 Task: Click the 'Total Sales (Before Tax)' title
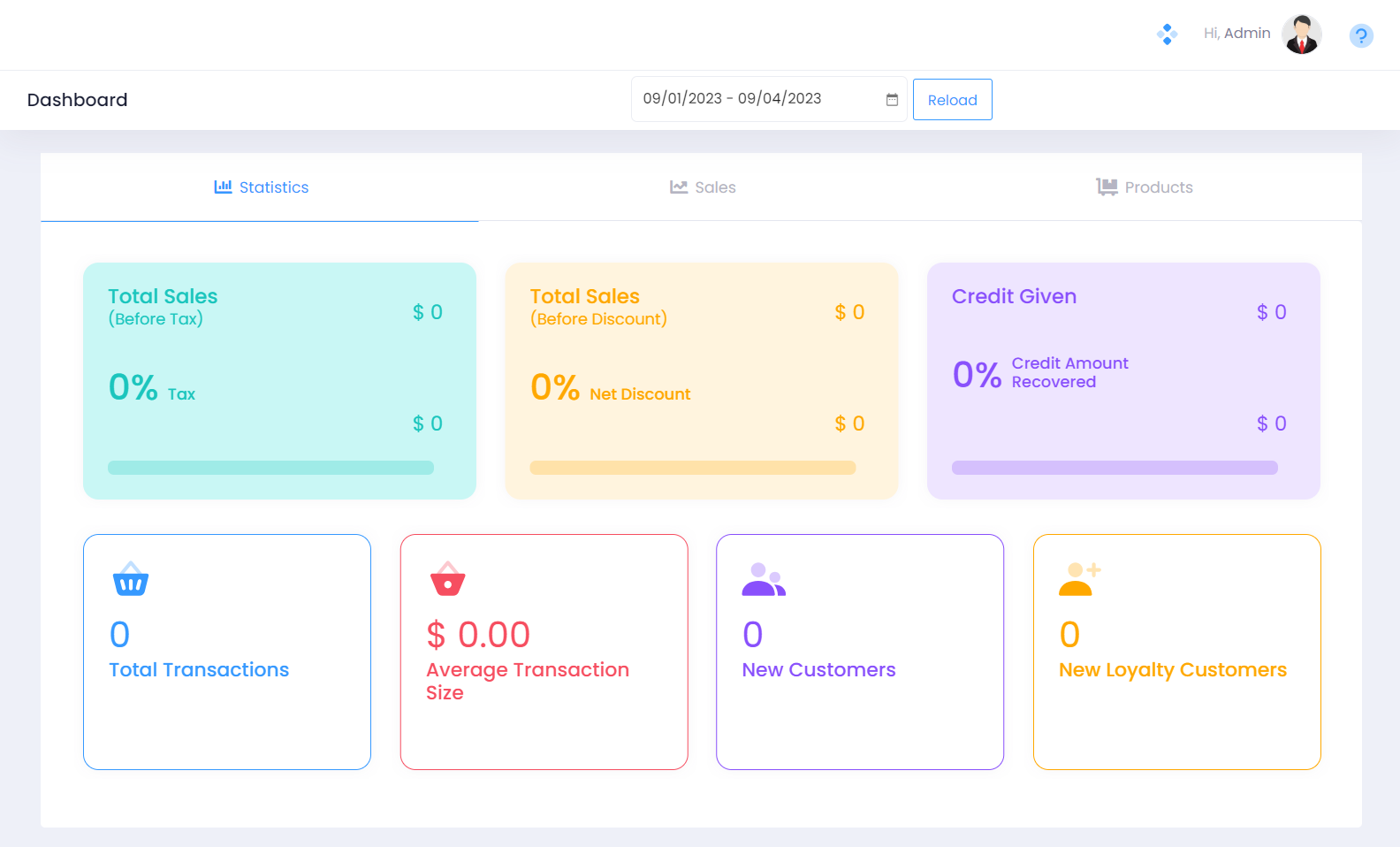click(x=163, y=307)
